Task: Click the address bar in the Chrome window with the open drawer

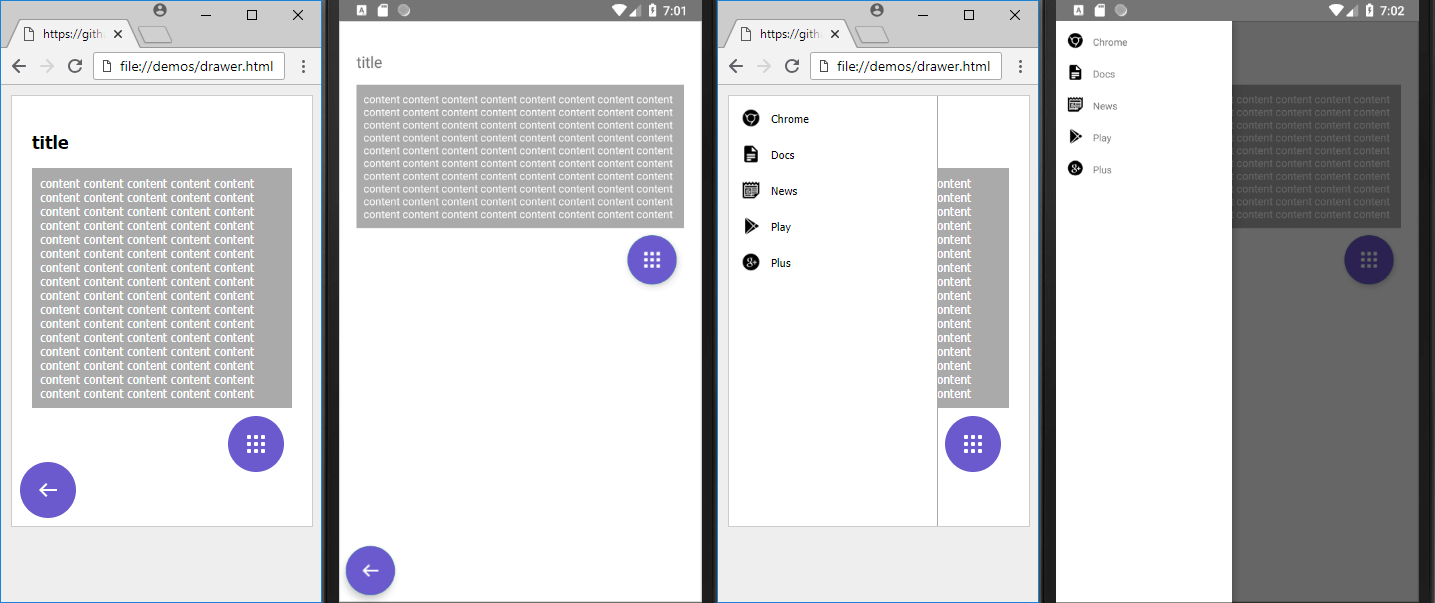Action: tap(907, 66)
